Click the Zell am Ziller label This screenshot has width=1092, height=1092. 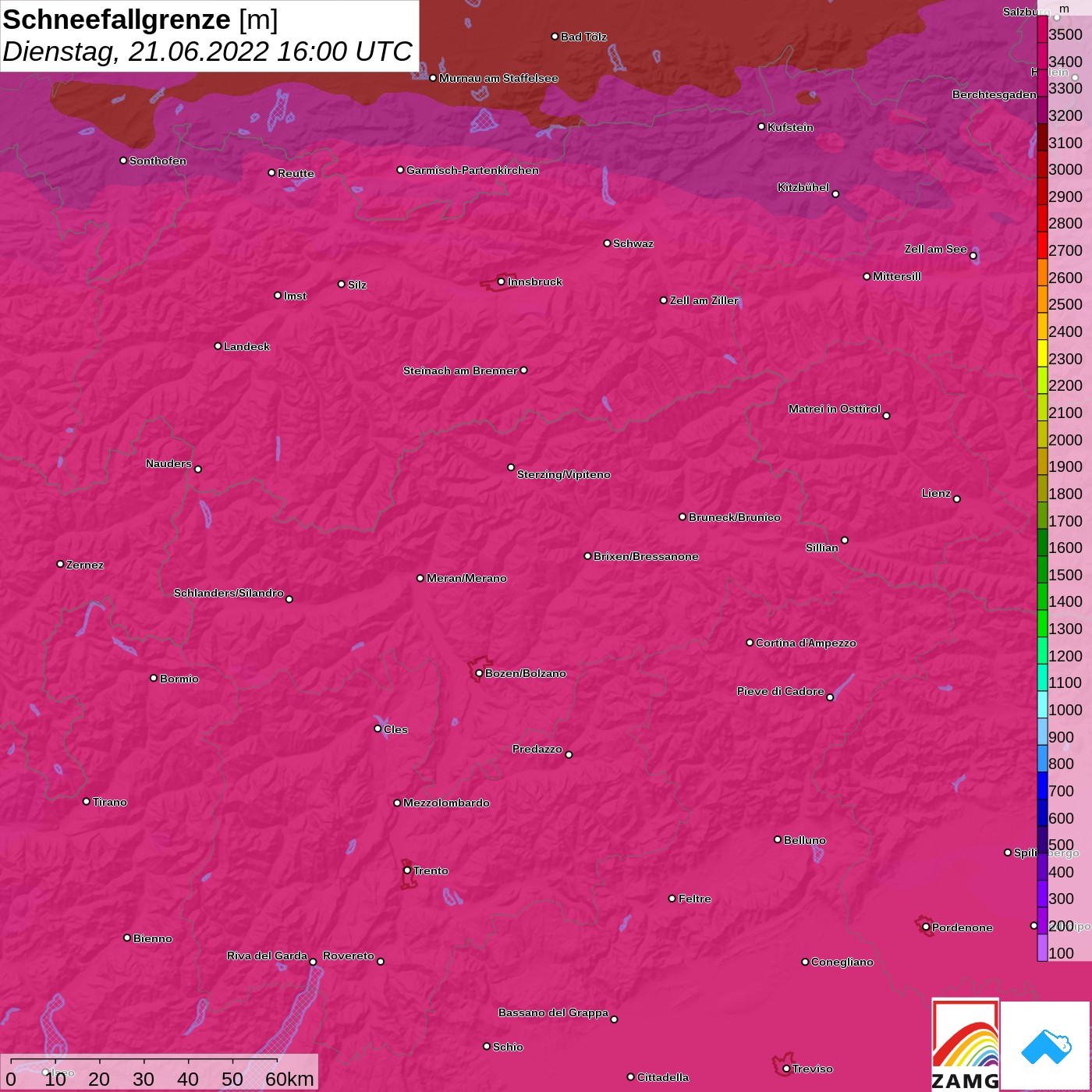click(704, 300)
